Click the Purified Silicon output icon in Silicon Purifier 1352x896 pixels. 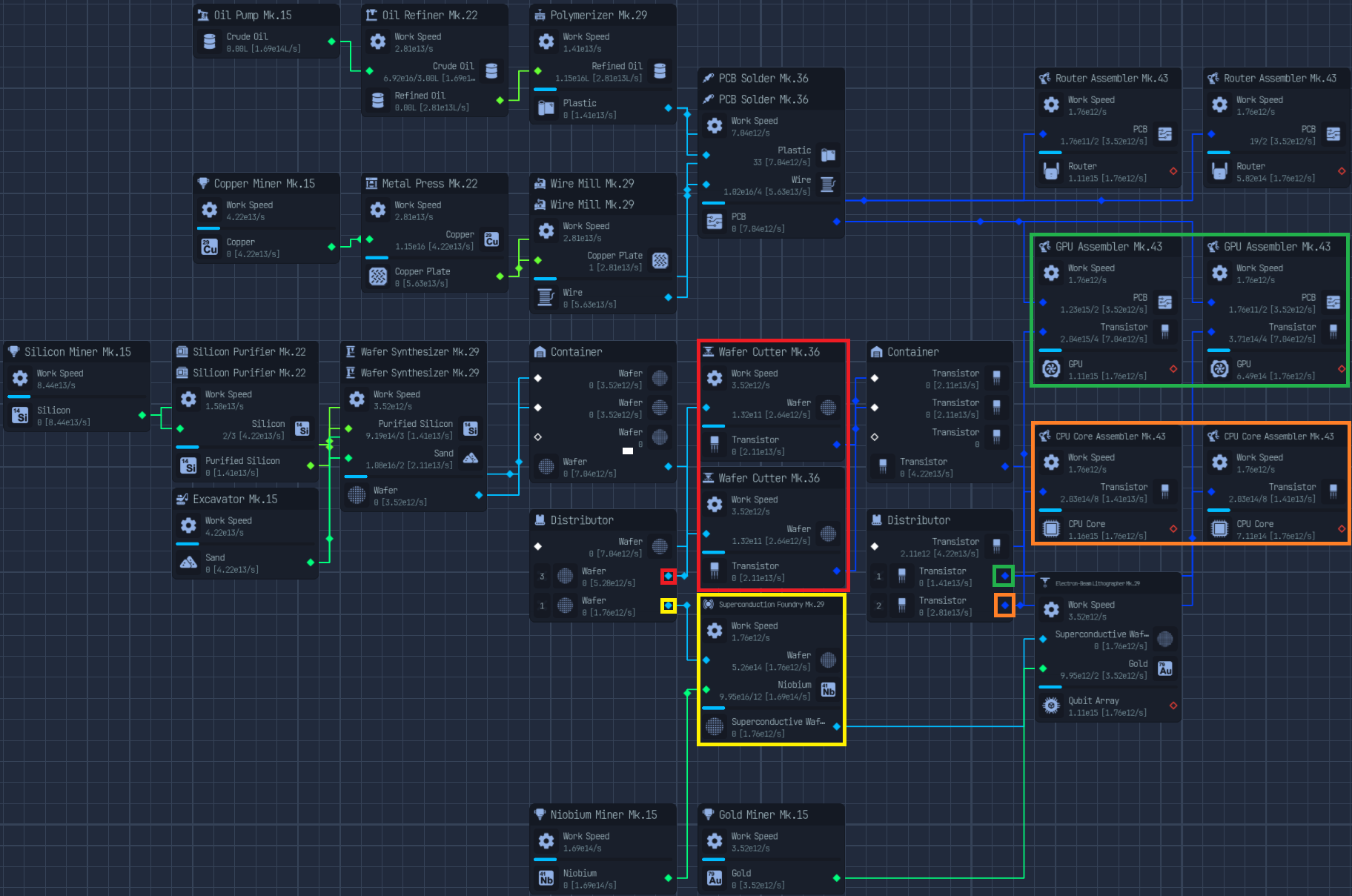coord(189,465)
